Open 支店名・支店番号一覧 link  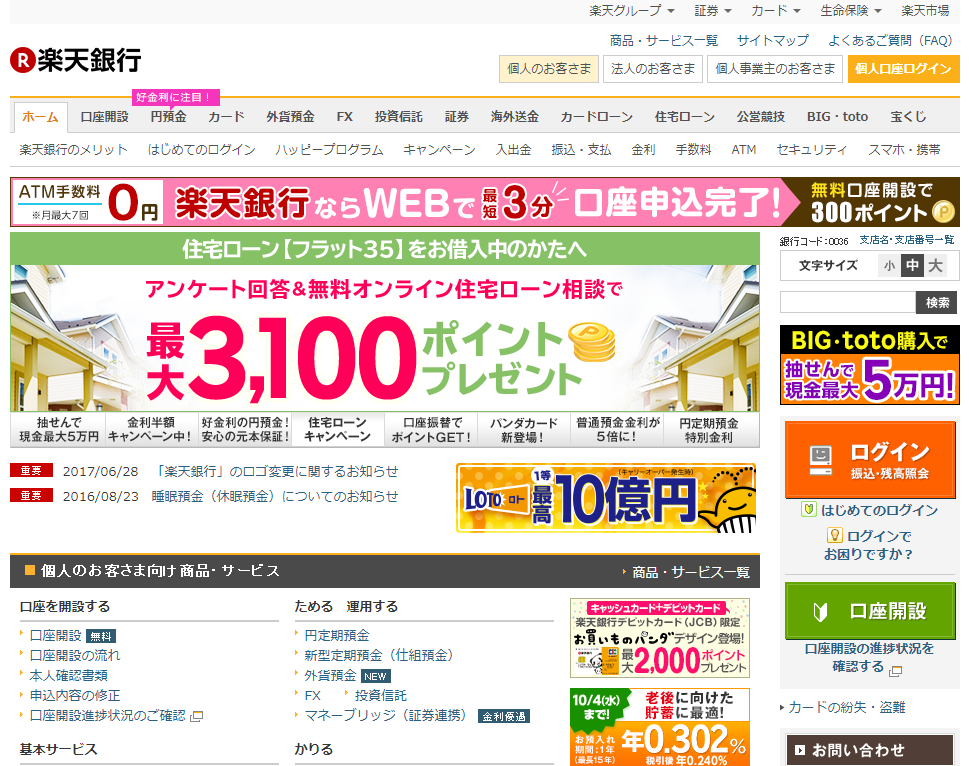coord(907,240)
